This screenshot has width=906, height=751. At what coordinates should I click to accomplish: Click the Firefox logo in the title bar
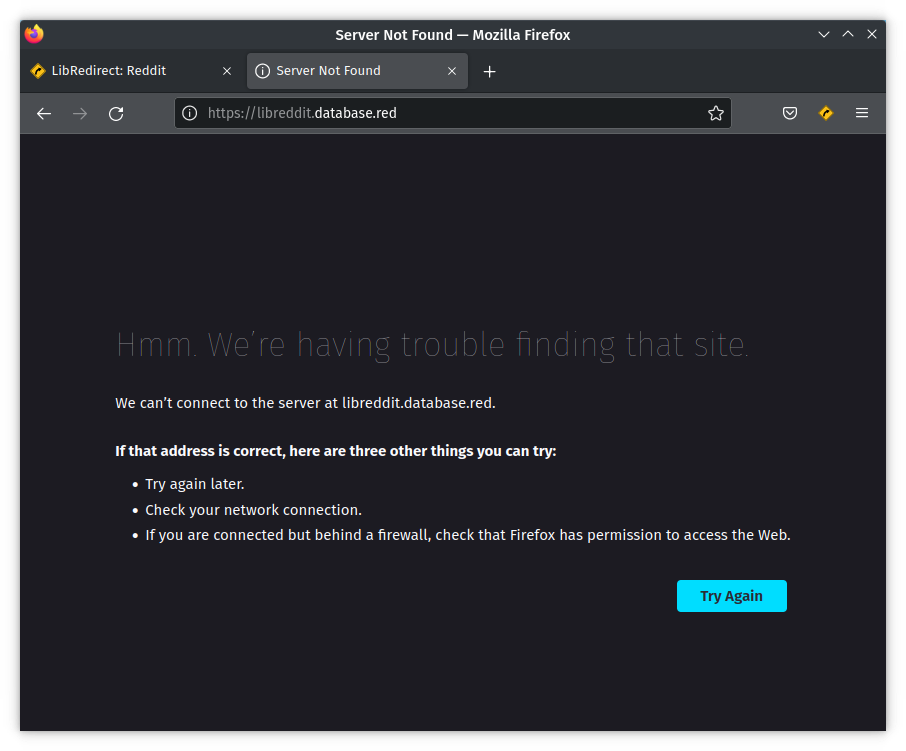coord(33,33)
